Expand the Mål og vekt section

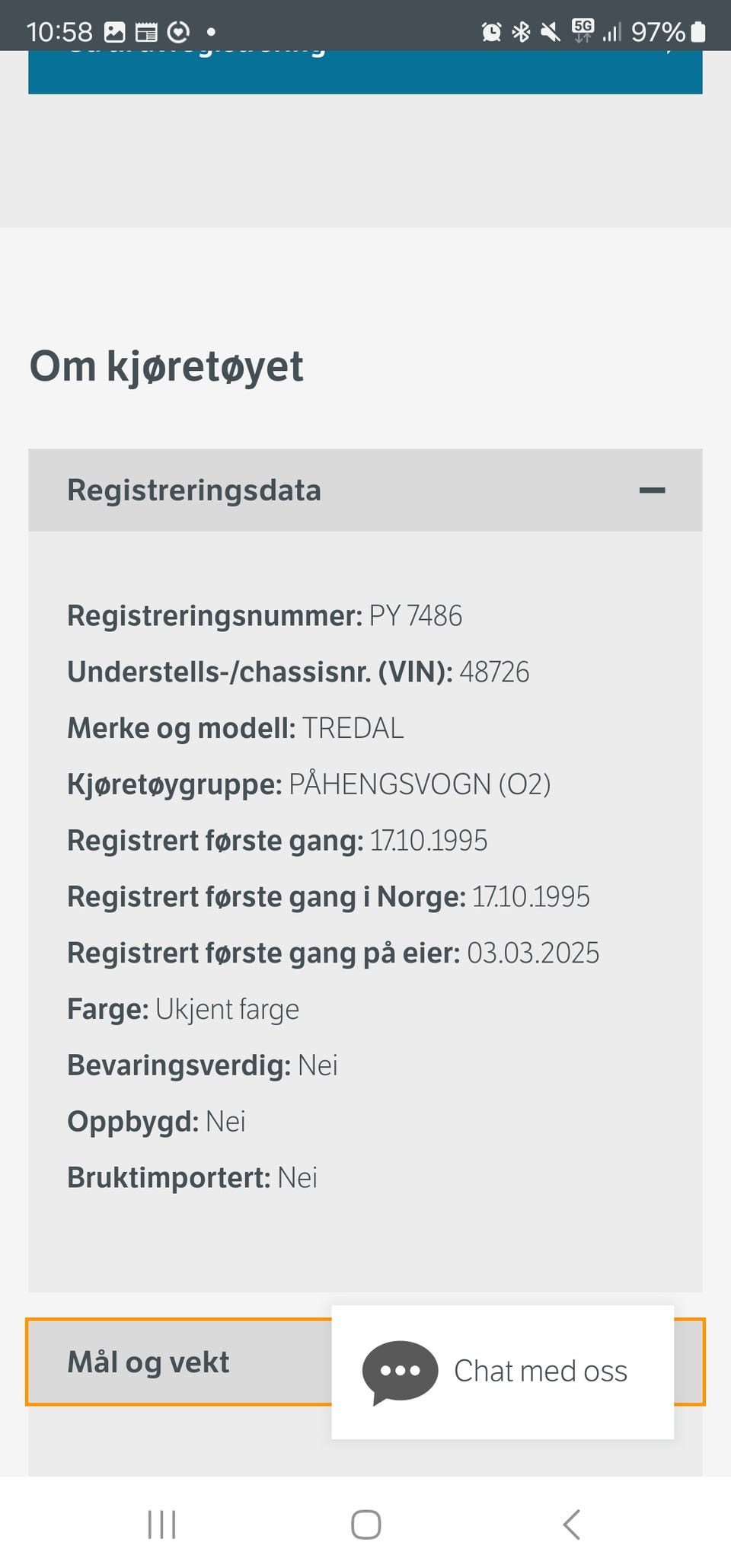[148, 1362]
